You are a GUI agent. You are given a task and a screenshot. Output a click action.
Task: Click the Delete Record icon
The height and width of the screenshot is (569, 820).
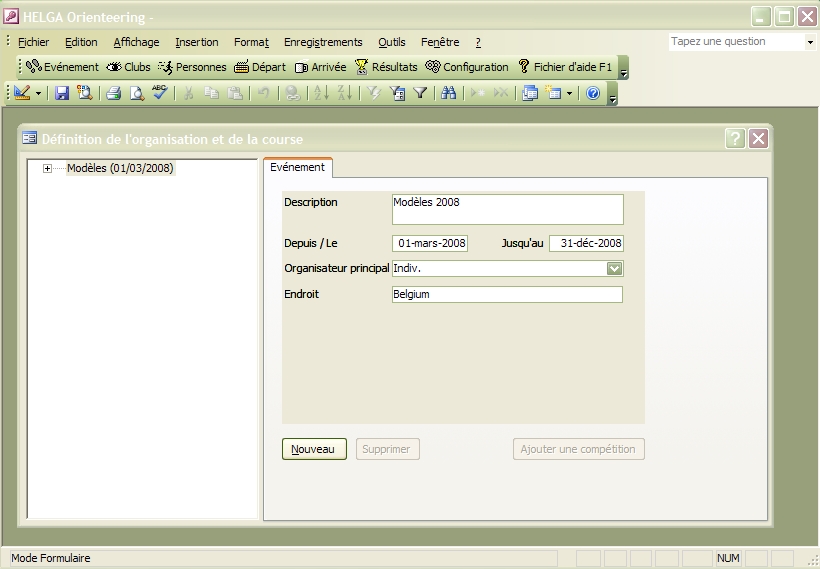pyautogui.click(x=500, y=93)
